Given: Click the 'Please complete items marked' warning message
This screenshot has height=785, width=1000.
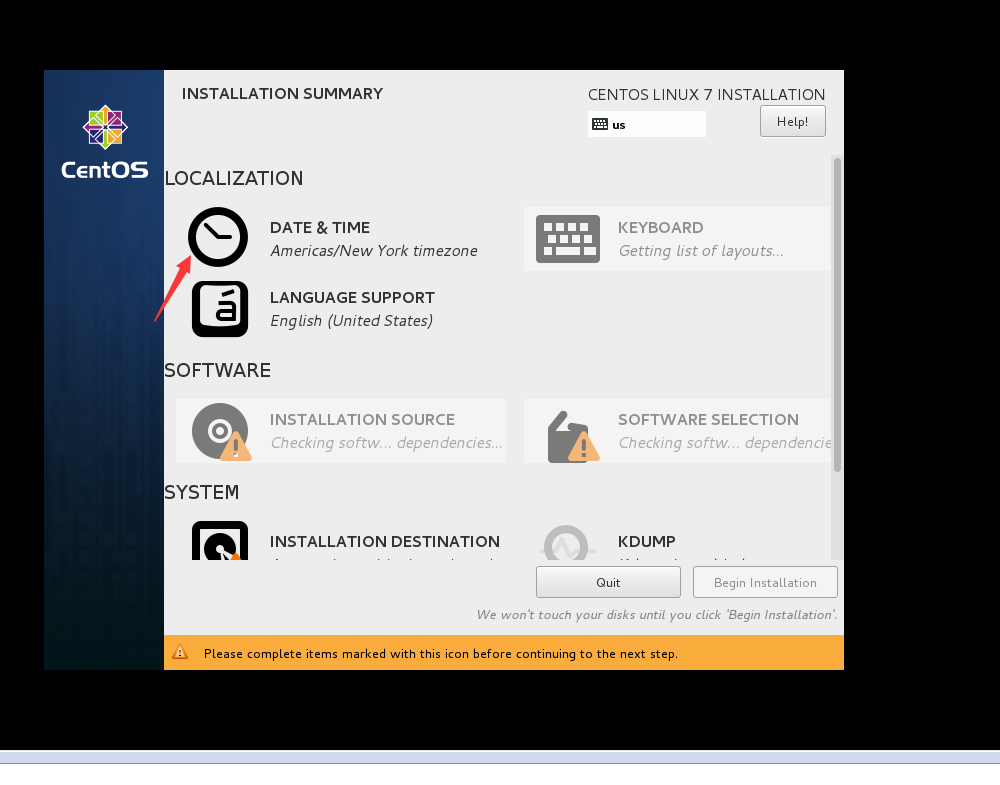Looking at the screenshot, I should (x=441, y=654).
